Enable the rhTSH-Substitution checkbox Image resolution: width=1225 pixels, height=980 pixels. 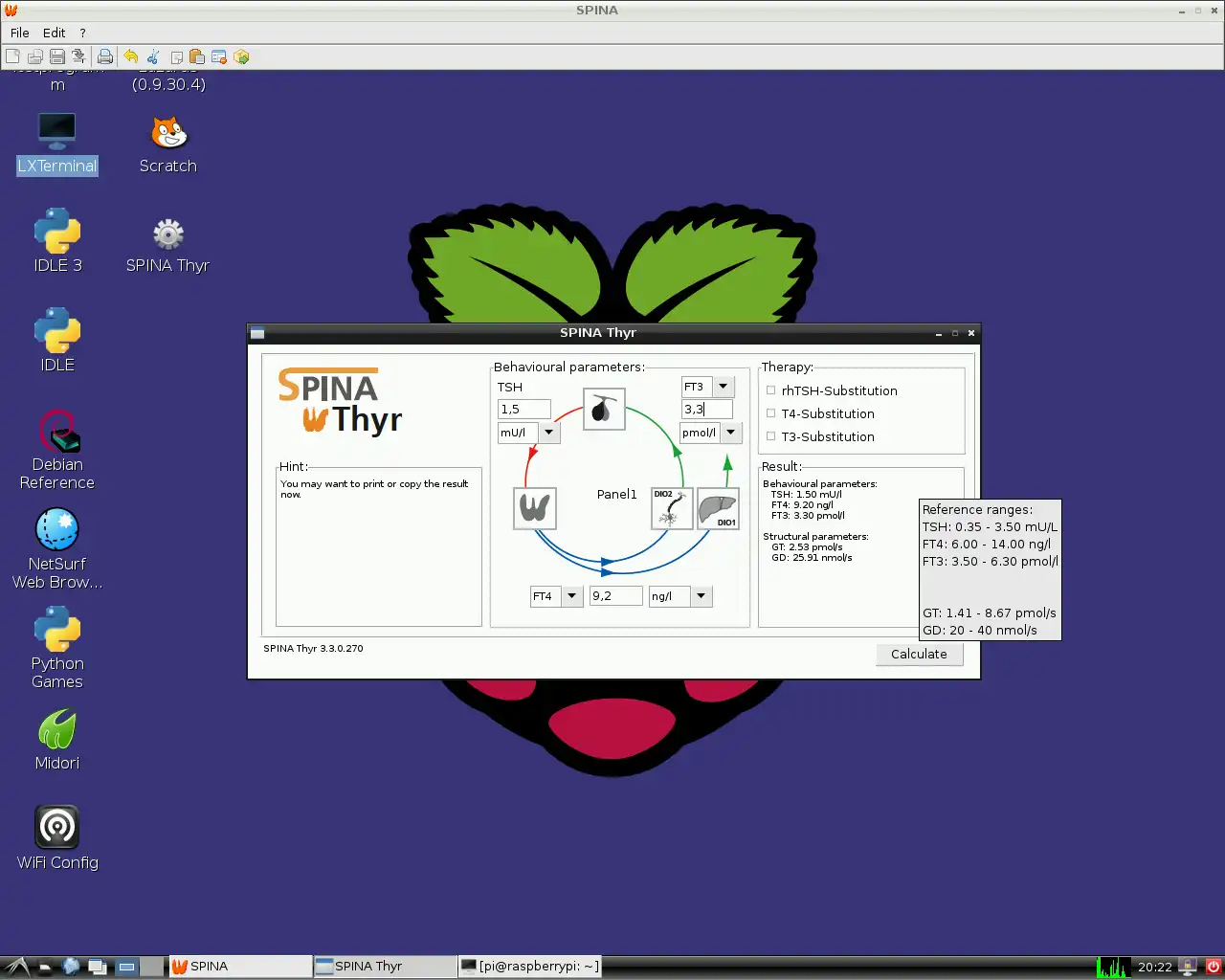tap(771, 390)
